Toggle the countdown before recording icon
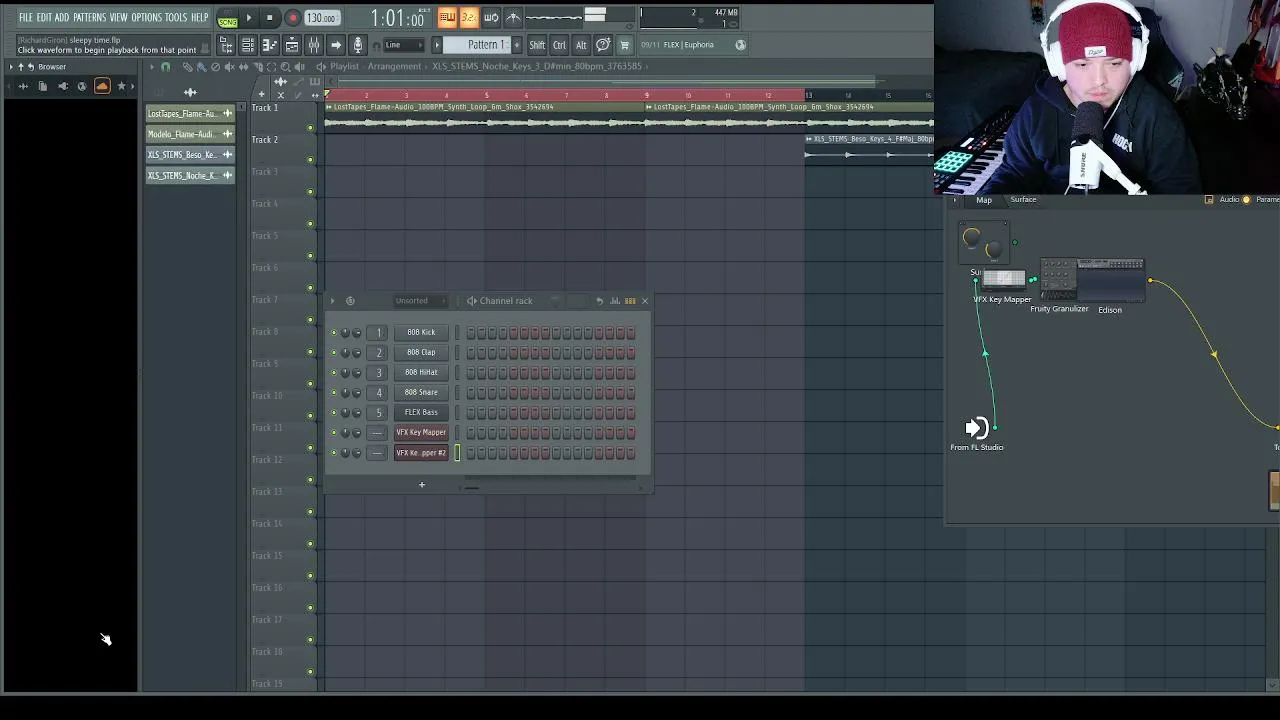This screenshot has width=1280, height=720. pyautogui.click(x=469, y=18)
